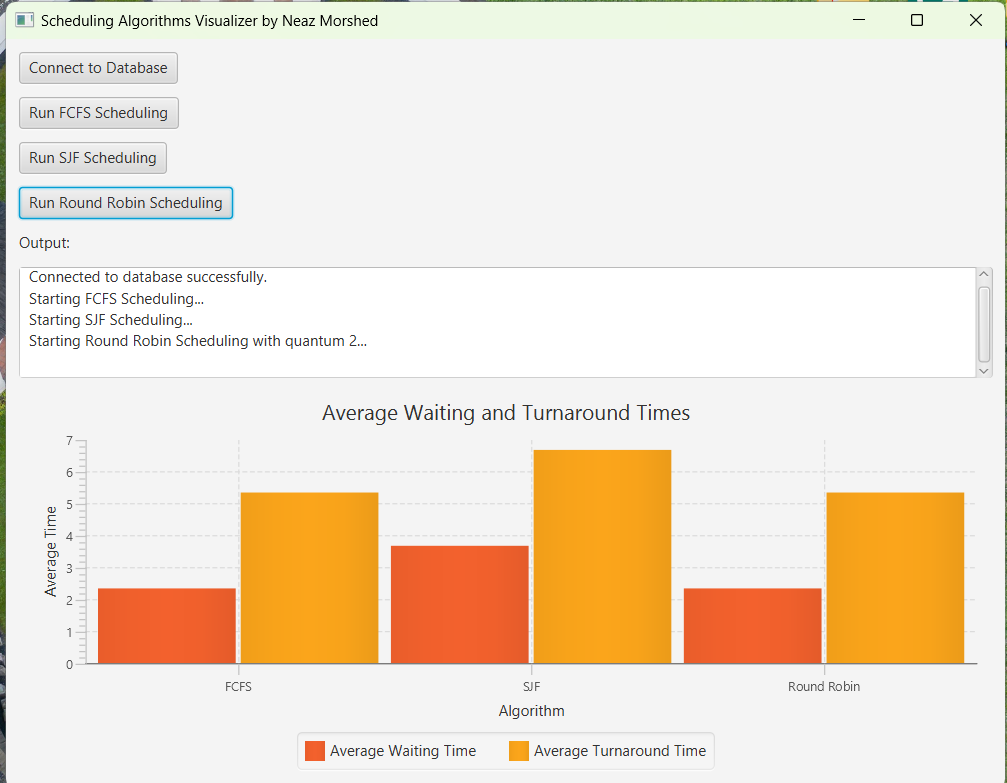The image size is (1007, 783).
Task: Click inside the Output text area
Action: coord(497,322)
